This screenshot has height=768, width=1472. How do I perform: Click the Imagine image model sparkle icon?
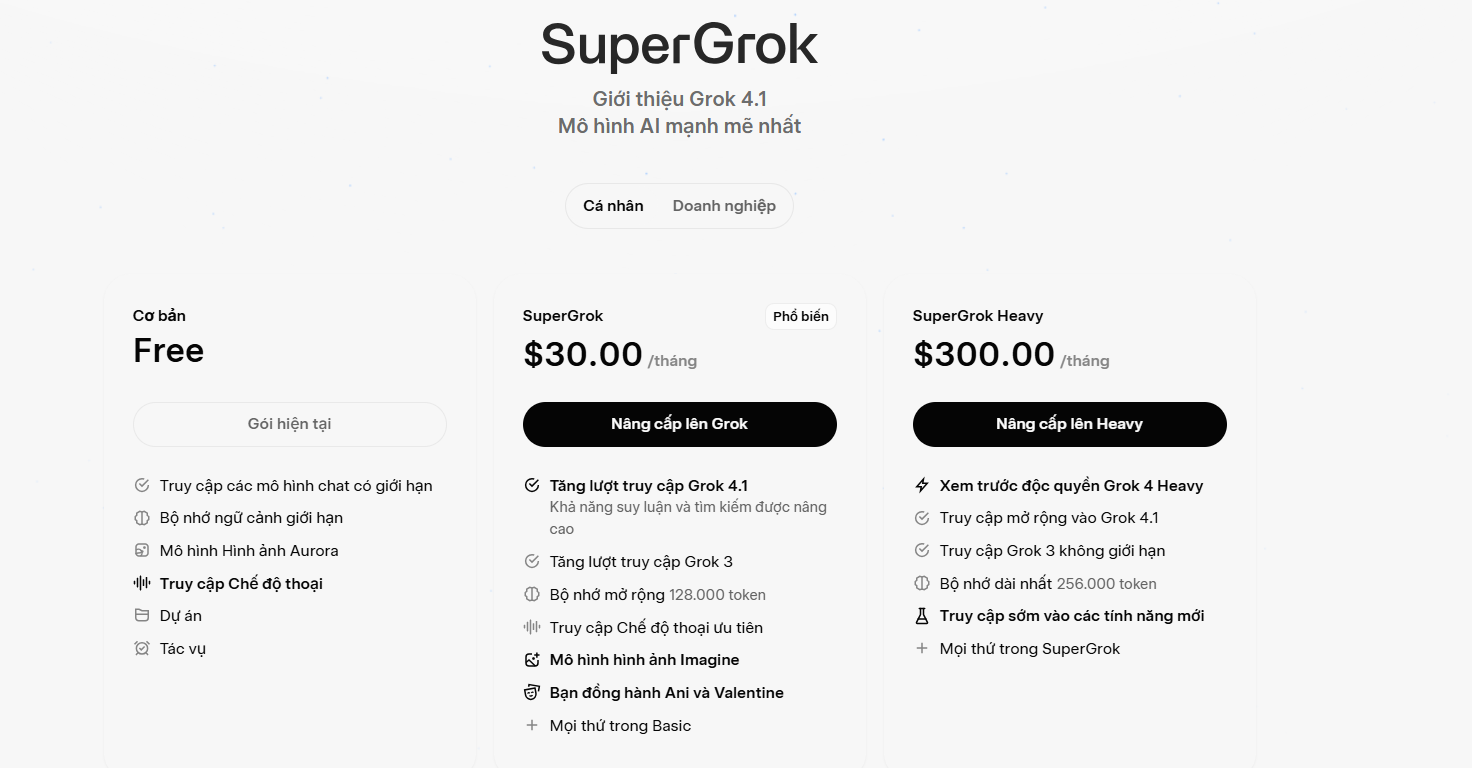[532, 660]
